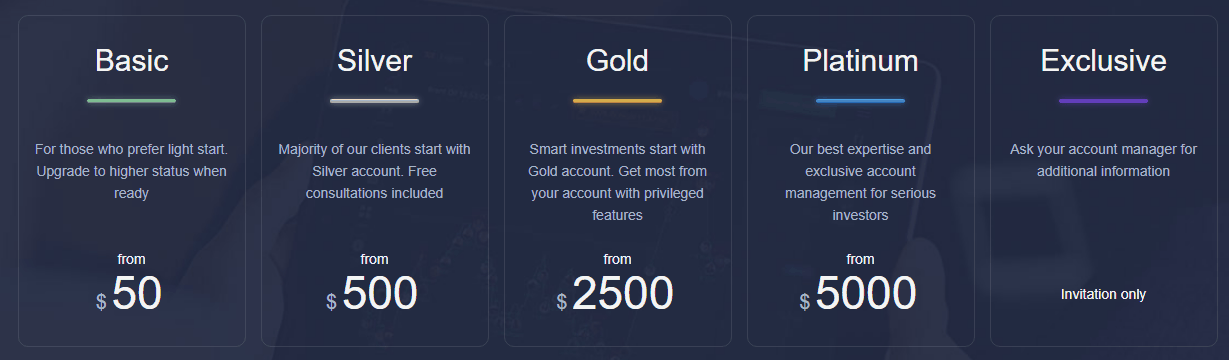Click the green bar under Basic
This screenshot has width=1229, height=360.
click(132, 101)
